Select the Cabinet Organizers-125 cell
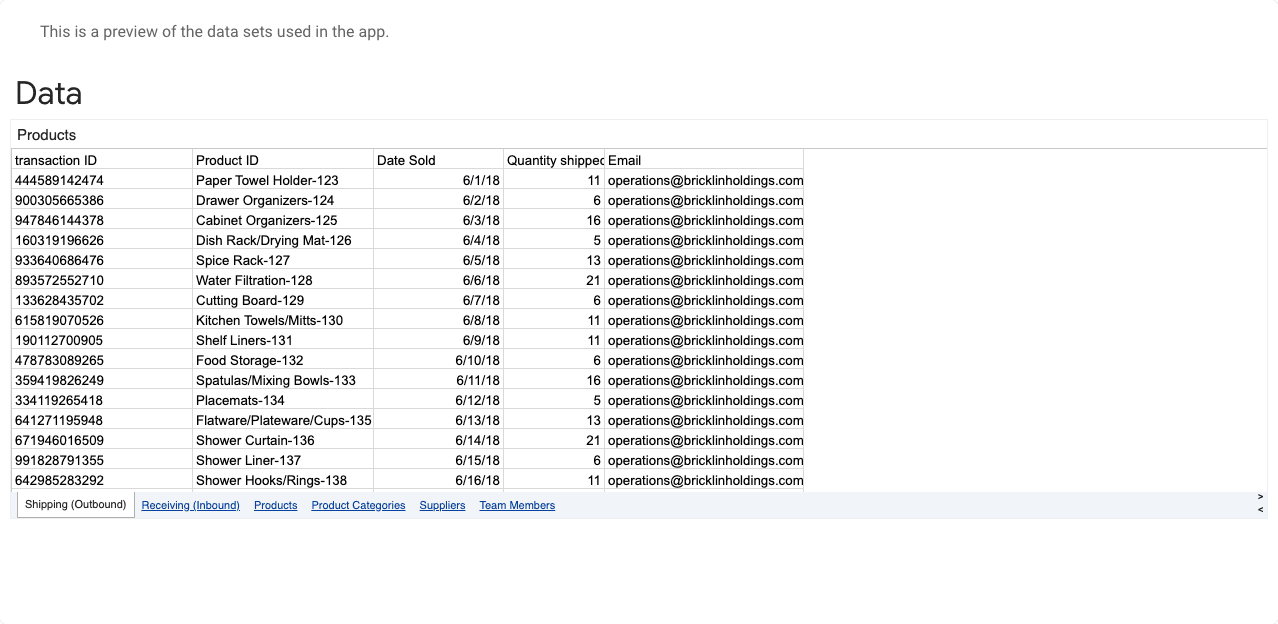 pyautogui.click(x=283, y=220)
